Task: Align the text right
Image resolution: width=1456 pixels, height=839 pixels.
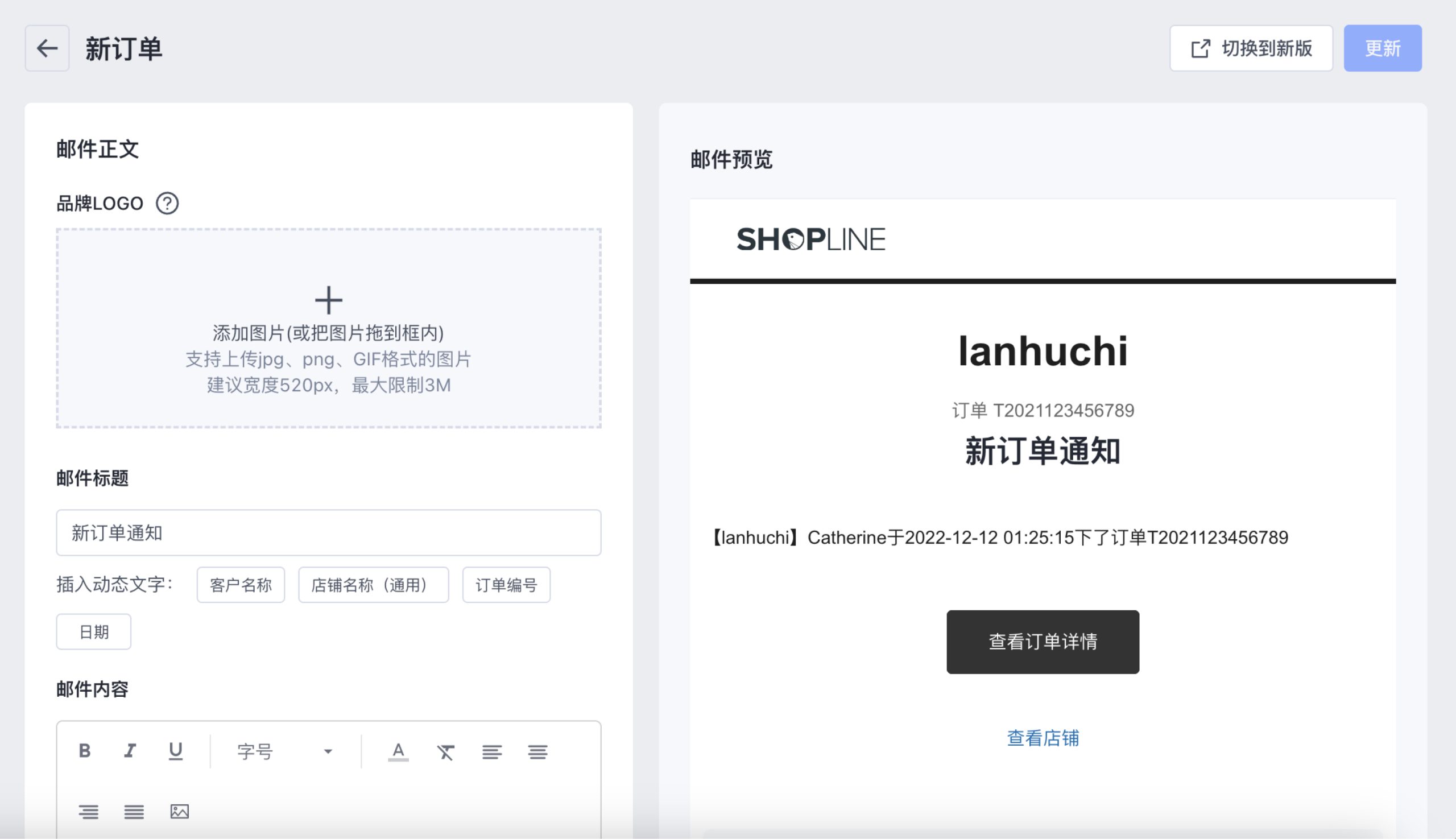Action: click(88, 811)
